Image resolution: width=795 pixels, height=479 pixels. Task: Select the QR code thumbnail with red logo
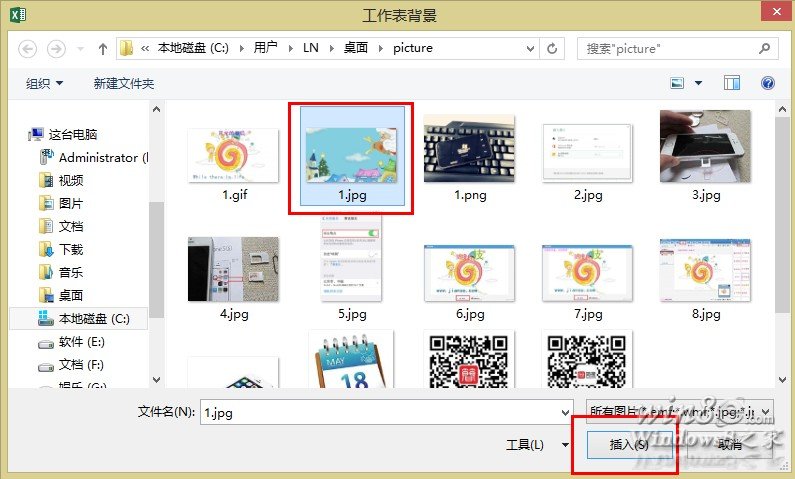point(469,359)
